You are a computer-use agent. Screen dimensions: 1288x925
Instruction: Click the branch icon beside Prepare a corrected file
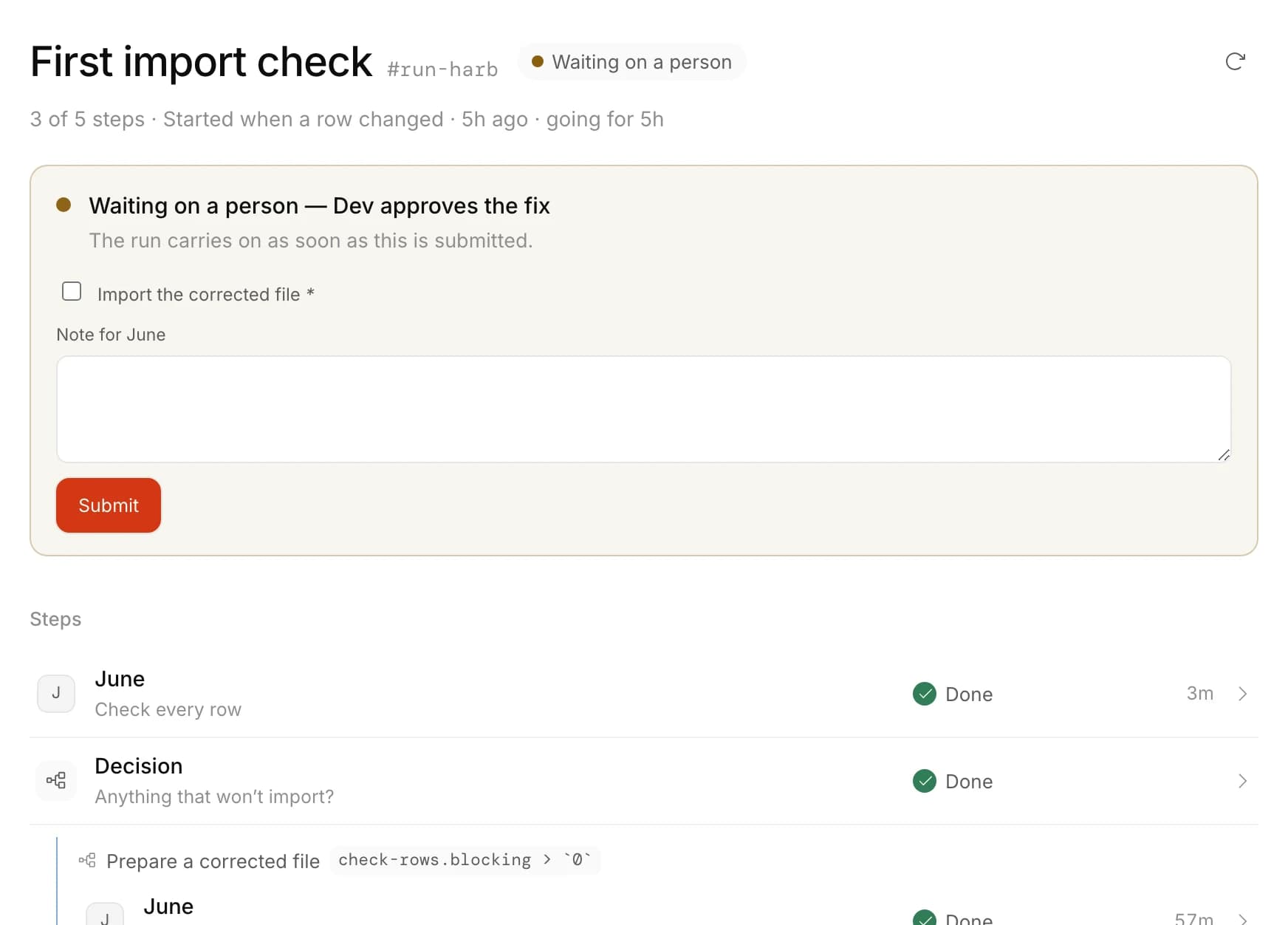[87, 860]
